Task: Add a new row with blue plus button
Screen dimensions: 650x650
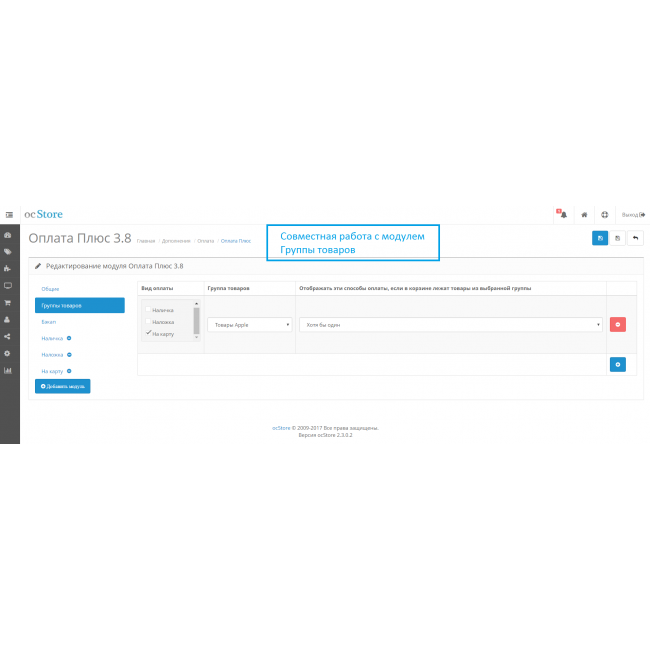Action: click(x=617, y=365)
